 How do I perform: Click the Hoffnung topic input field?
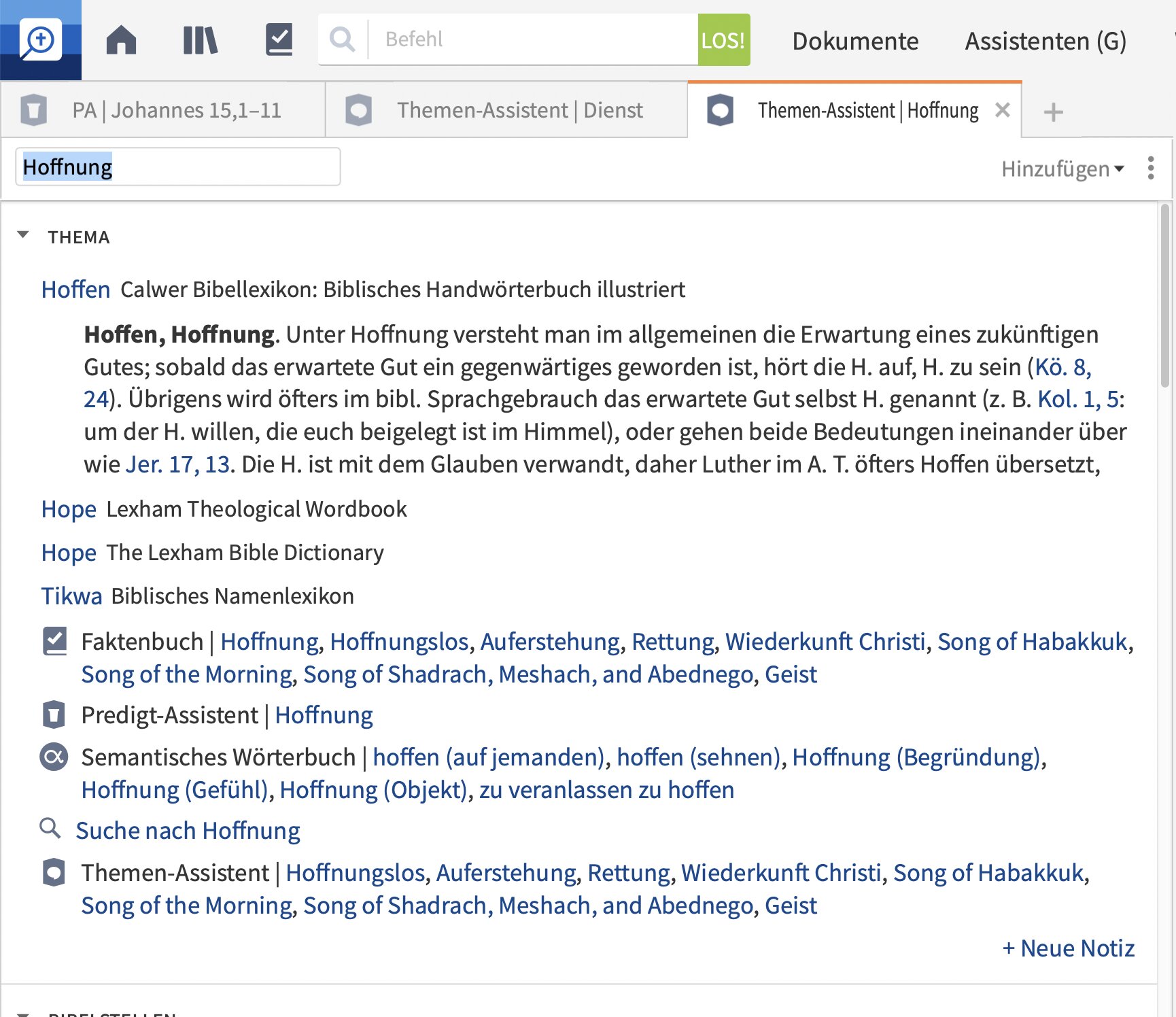coord(178,167)
